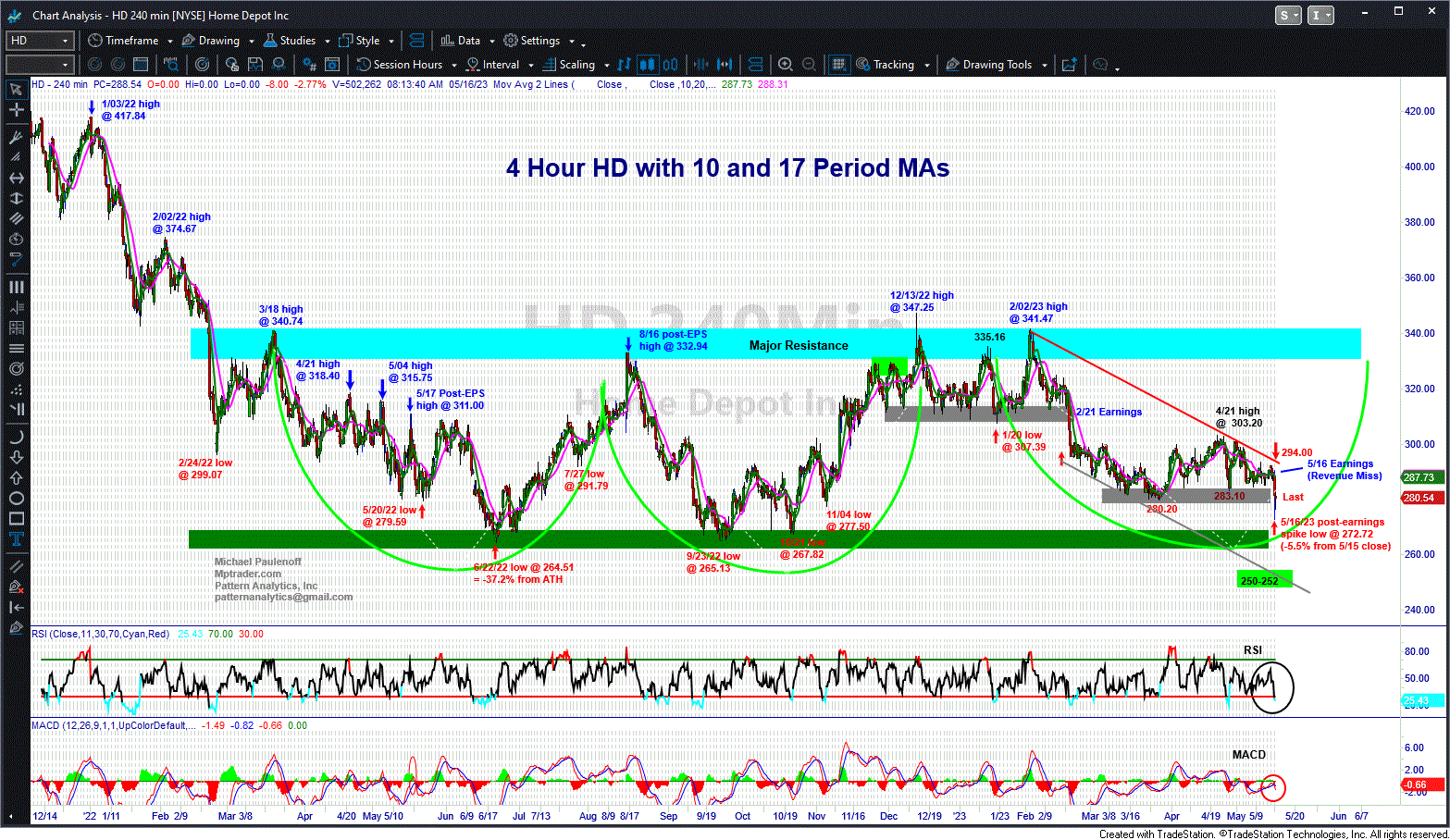Toggle the line-on-close chart style
Screen dimensions: 1450x840
point(624,65)
